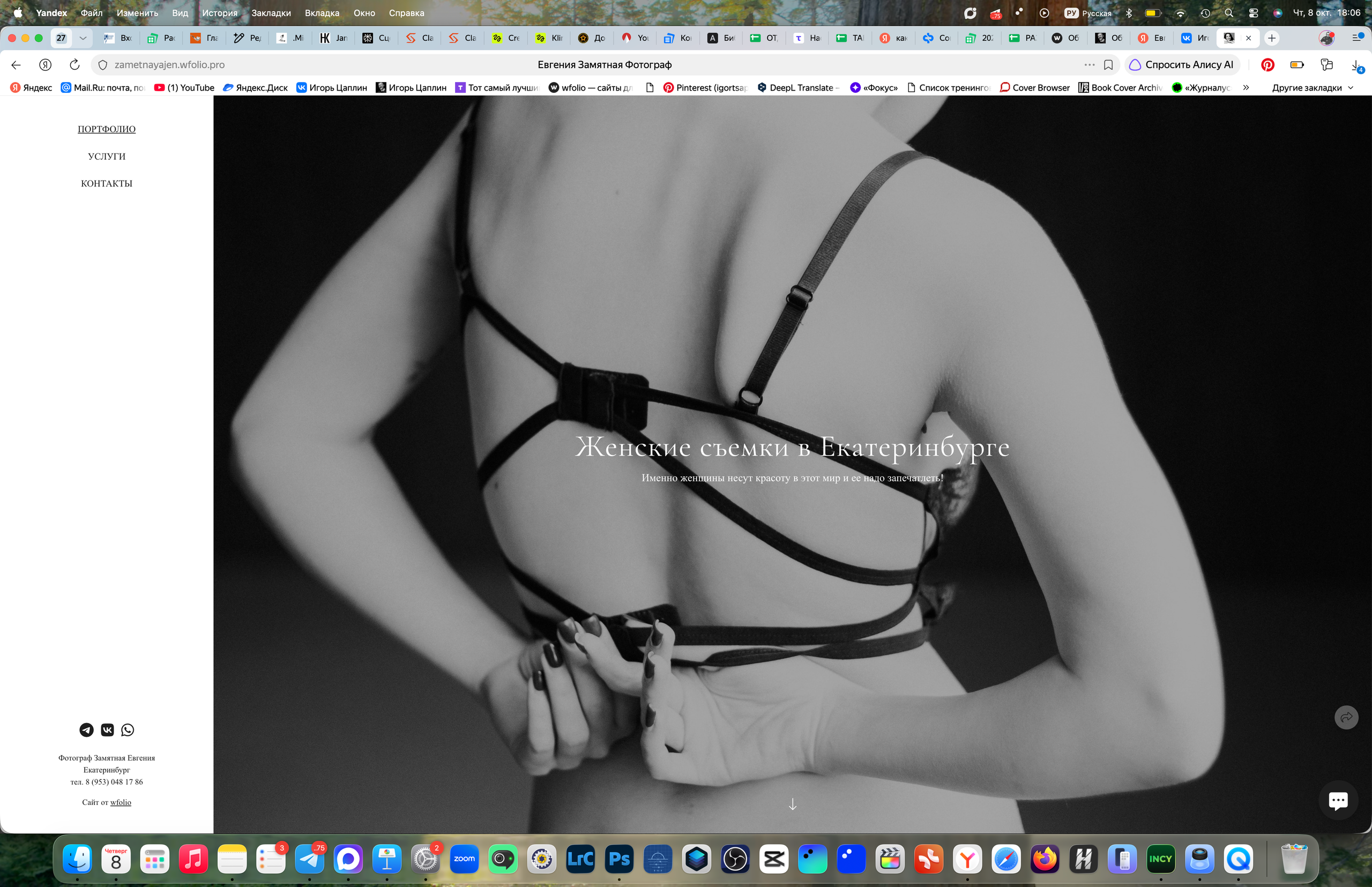Screen dimensions: 1372x887
Task: Follow the wfolio footer link
Action: pyautogui.click(x=121, y=802)
